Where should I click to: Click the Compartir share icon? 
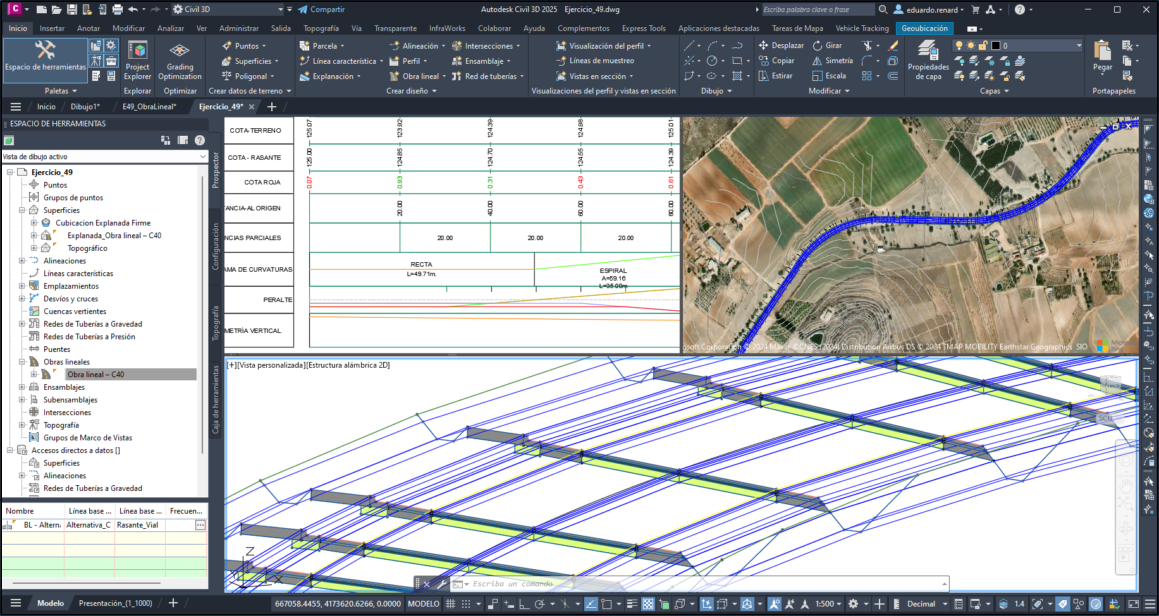pos(303,9)
